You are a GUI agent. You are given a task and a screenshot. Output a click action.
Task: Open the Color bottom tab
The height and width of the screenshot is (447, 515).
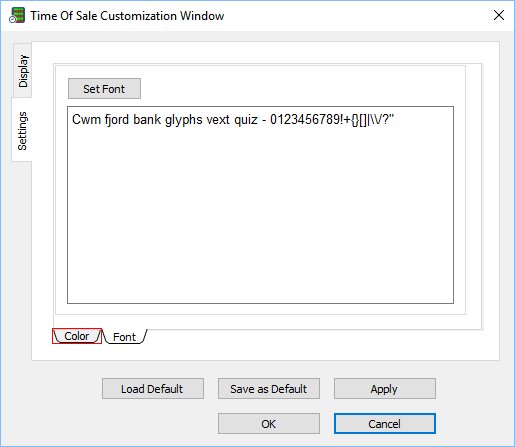coord(77,336)
